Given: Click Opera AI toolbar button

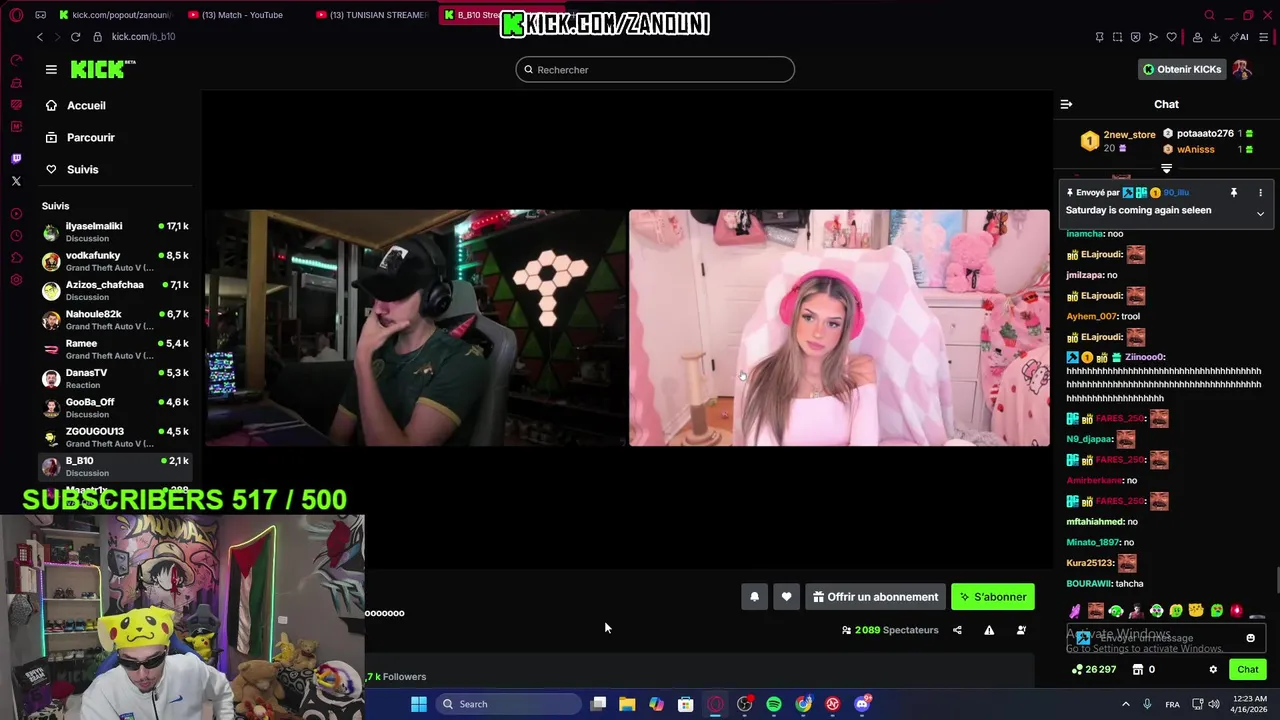Looking at the screenshot, I should [x=1240, y=37].
